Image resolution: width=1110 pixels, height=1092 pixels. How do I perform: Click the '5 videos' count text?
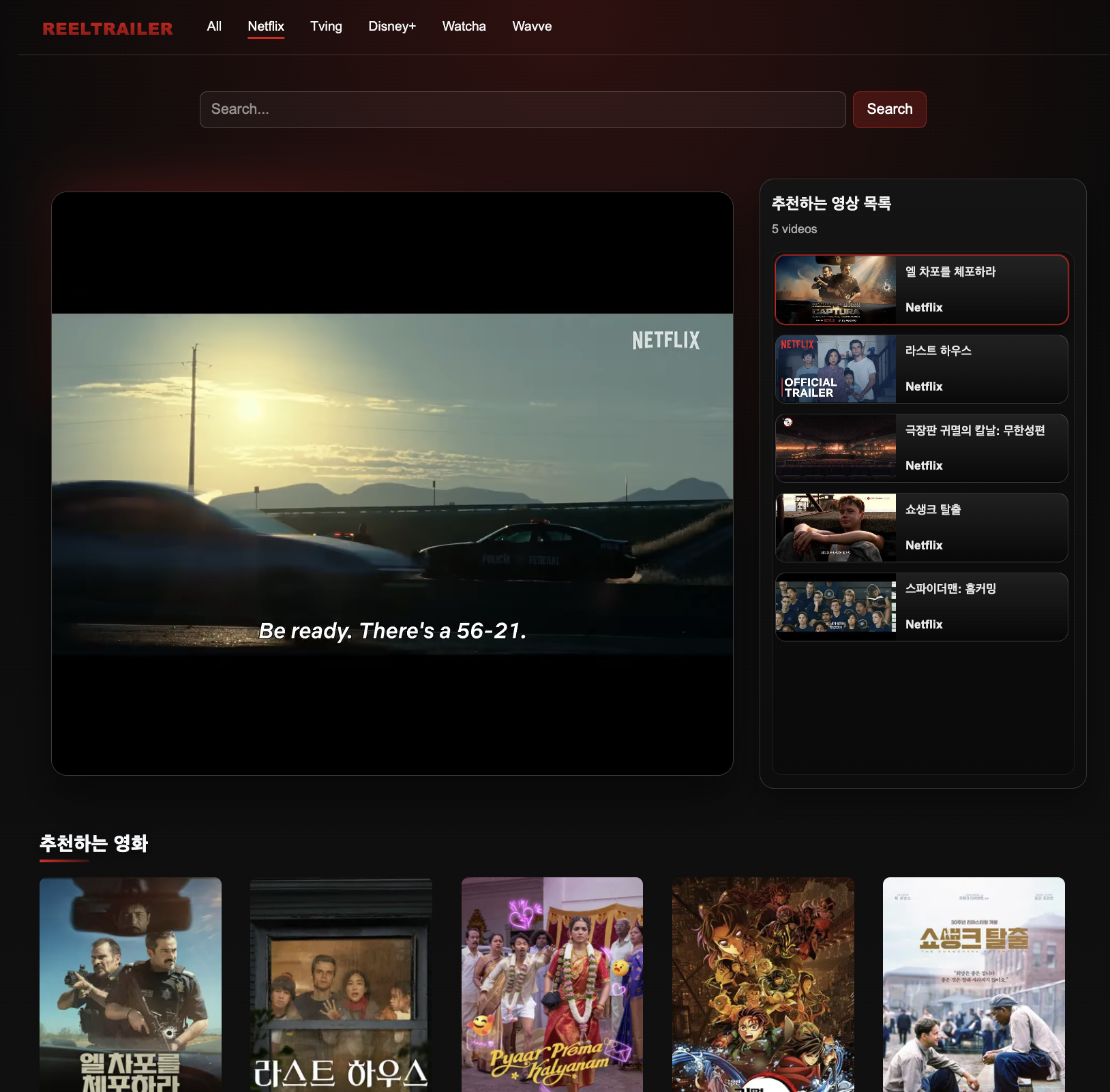[x=794, y=229]
